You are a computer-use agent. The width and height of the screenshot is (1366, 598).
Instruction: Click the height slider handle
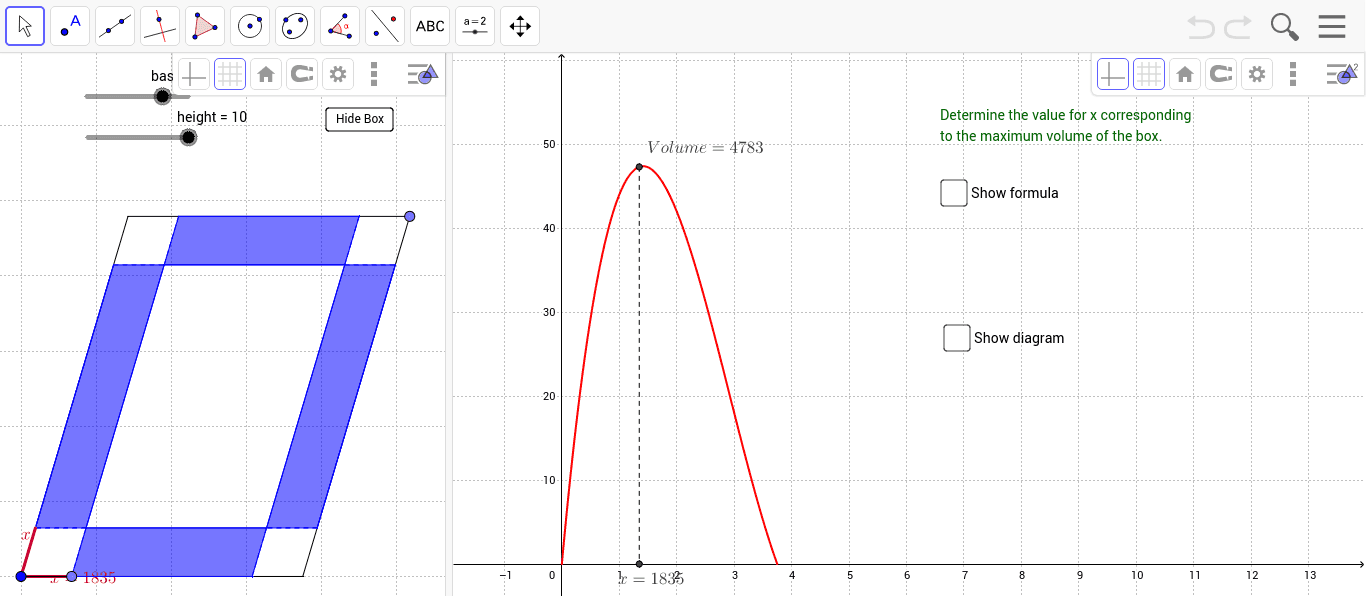[188, 137]
